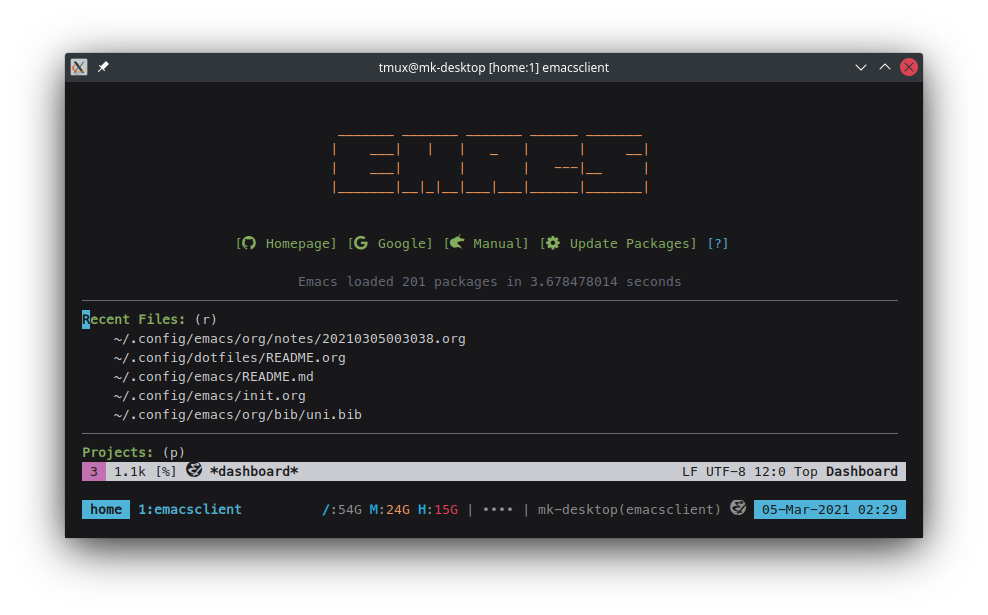The image size is (988, 615).
Task: Click the icon left of the tmux date
Action: 738,508
